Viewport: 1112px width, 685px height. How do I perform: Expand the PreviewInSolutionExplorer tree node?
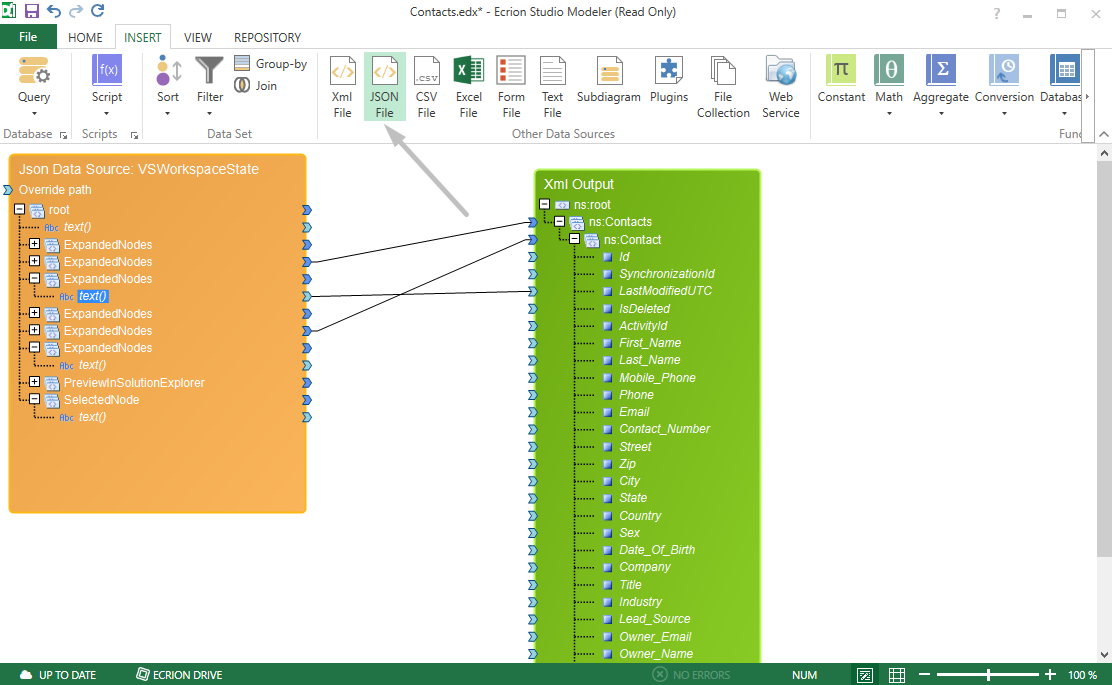pyautogui.click(x=33, y=382)
